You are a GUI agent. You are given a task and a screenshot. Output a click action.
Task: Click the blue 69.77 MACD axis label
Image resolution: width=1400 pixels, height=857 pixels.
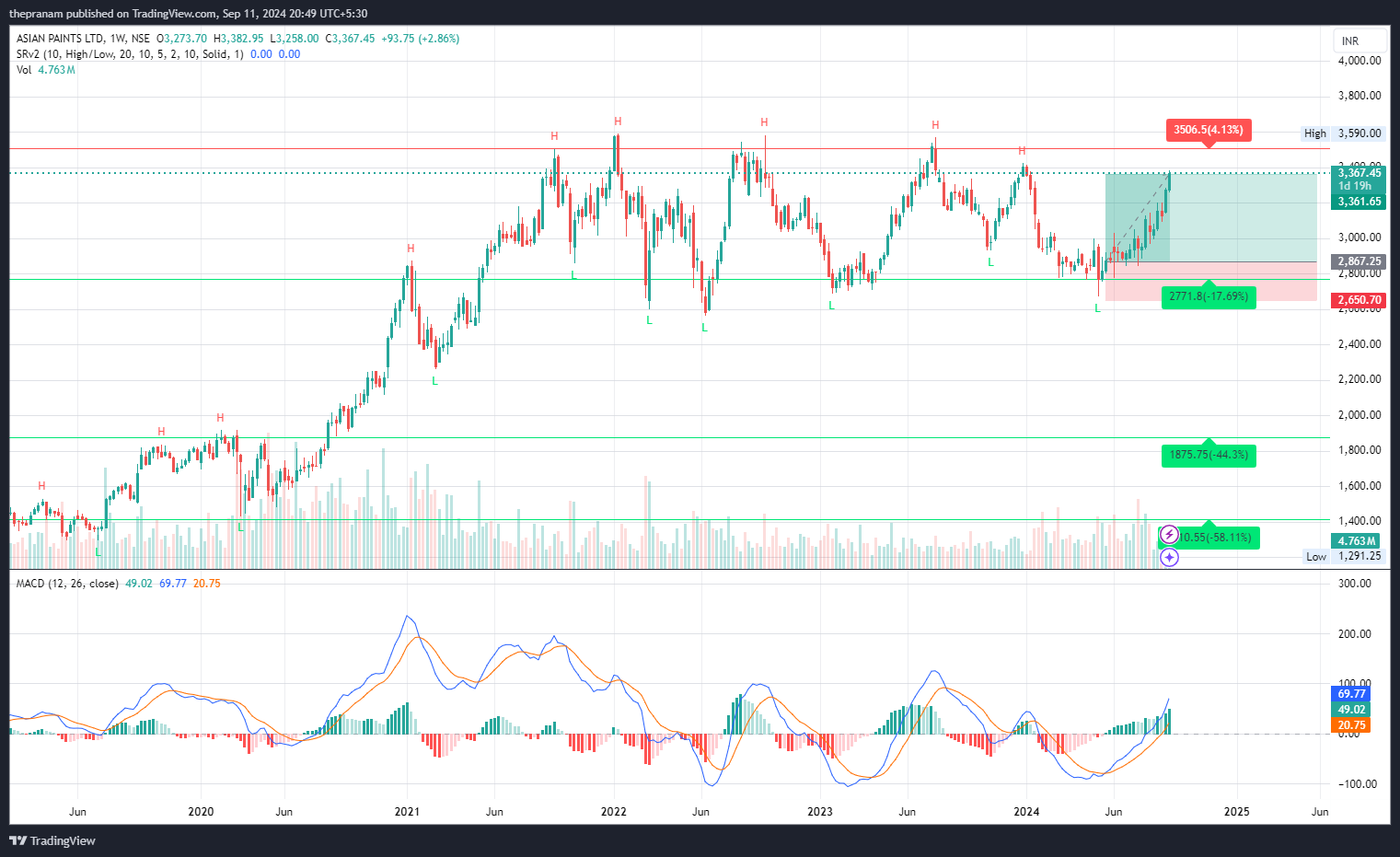tap(1351, 694)
